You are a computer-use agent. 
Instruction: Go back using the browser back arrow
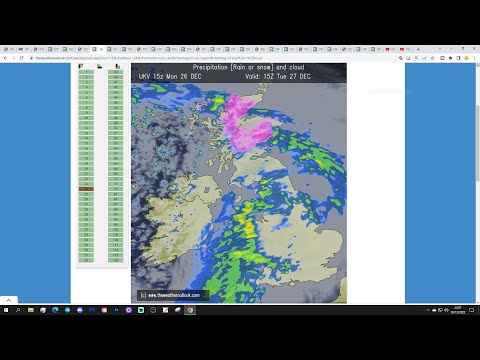(x=5, y=58)
